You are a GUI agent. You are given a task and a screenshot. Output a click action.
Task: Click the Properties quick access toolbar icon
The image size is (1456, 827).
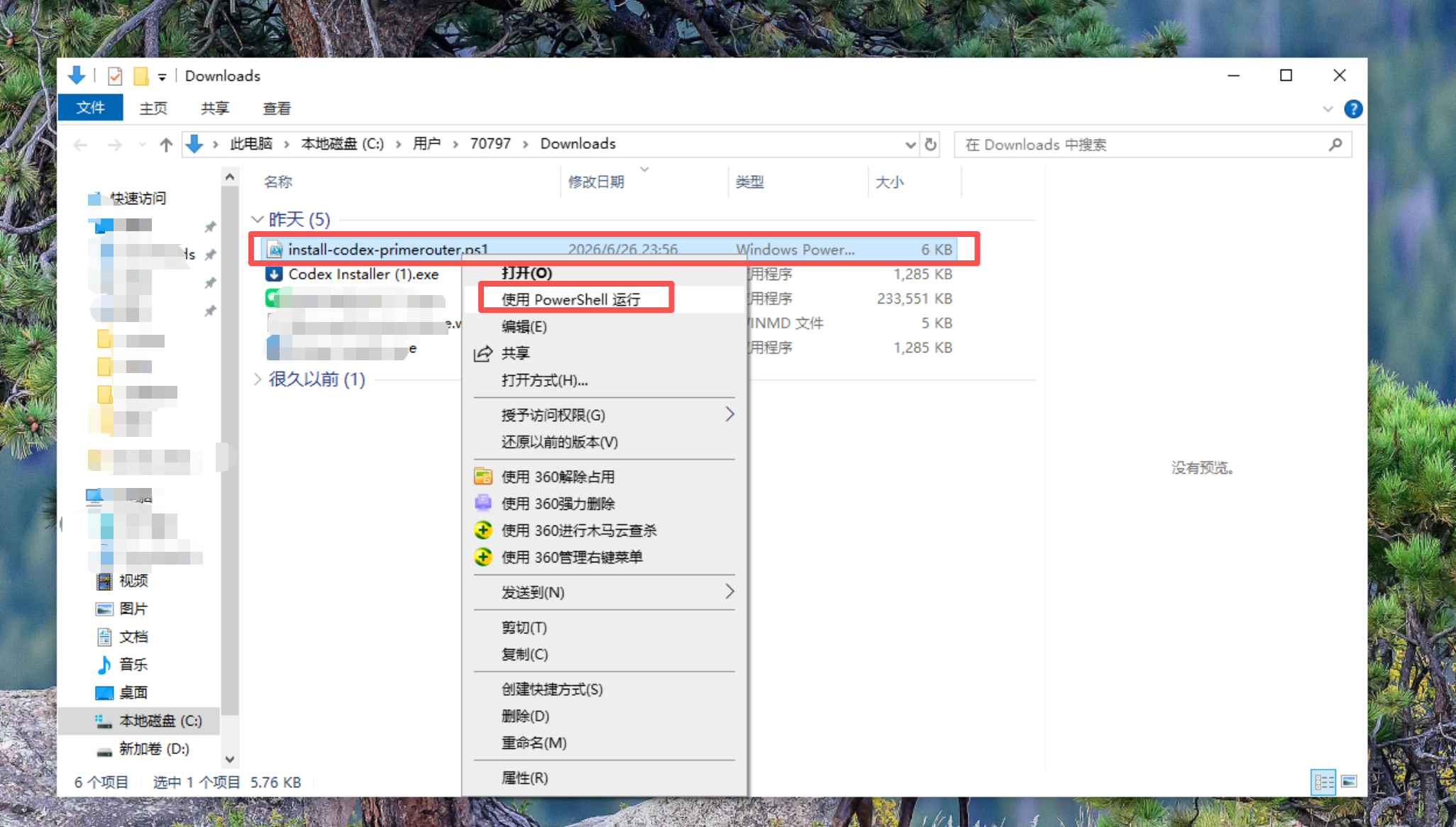[115, 76]
